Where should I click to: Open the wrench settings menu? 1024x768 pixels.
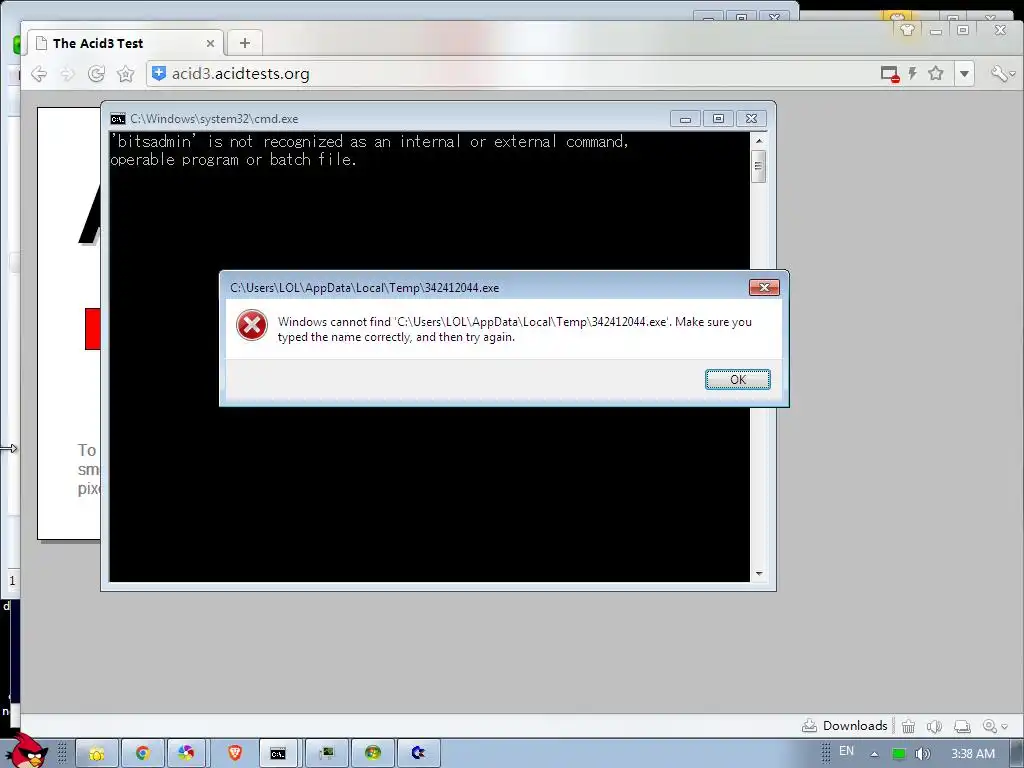pos(1002,73)
